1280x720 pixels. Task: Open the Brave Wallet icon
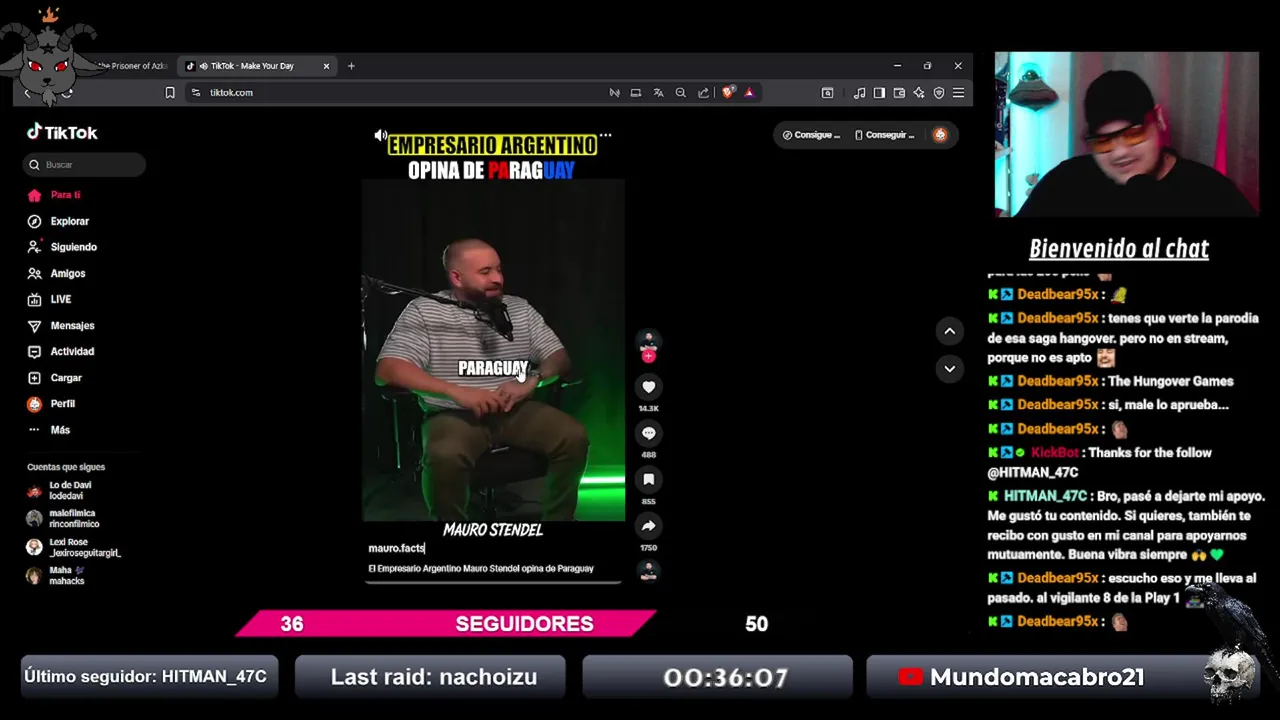(899, 92)
